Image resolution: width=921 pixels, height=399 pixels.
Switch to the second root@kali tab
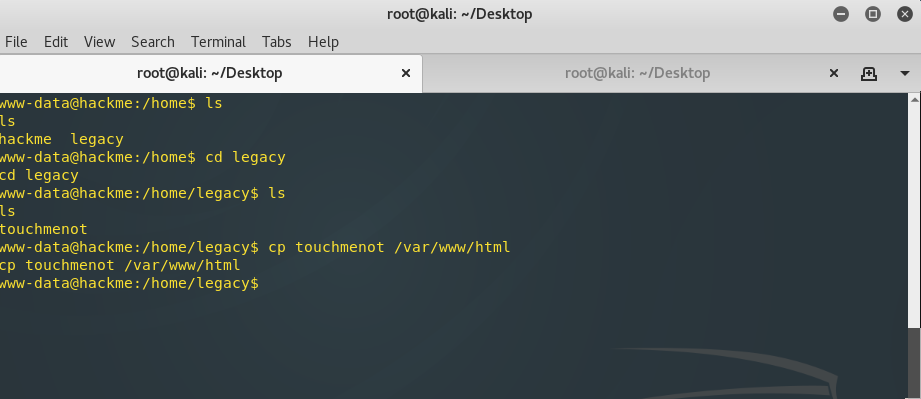click(637, 73)
